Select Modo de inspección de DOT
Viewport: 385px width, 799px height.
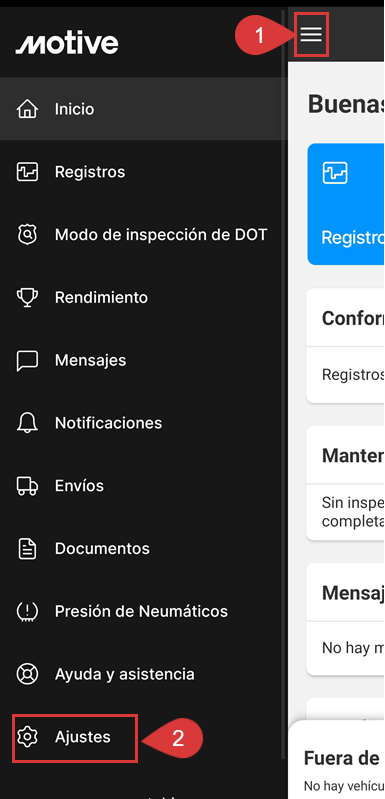(144, 235)
